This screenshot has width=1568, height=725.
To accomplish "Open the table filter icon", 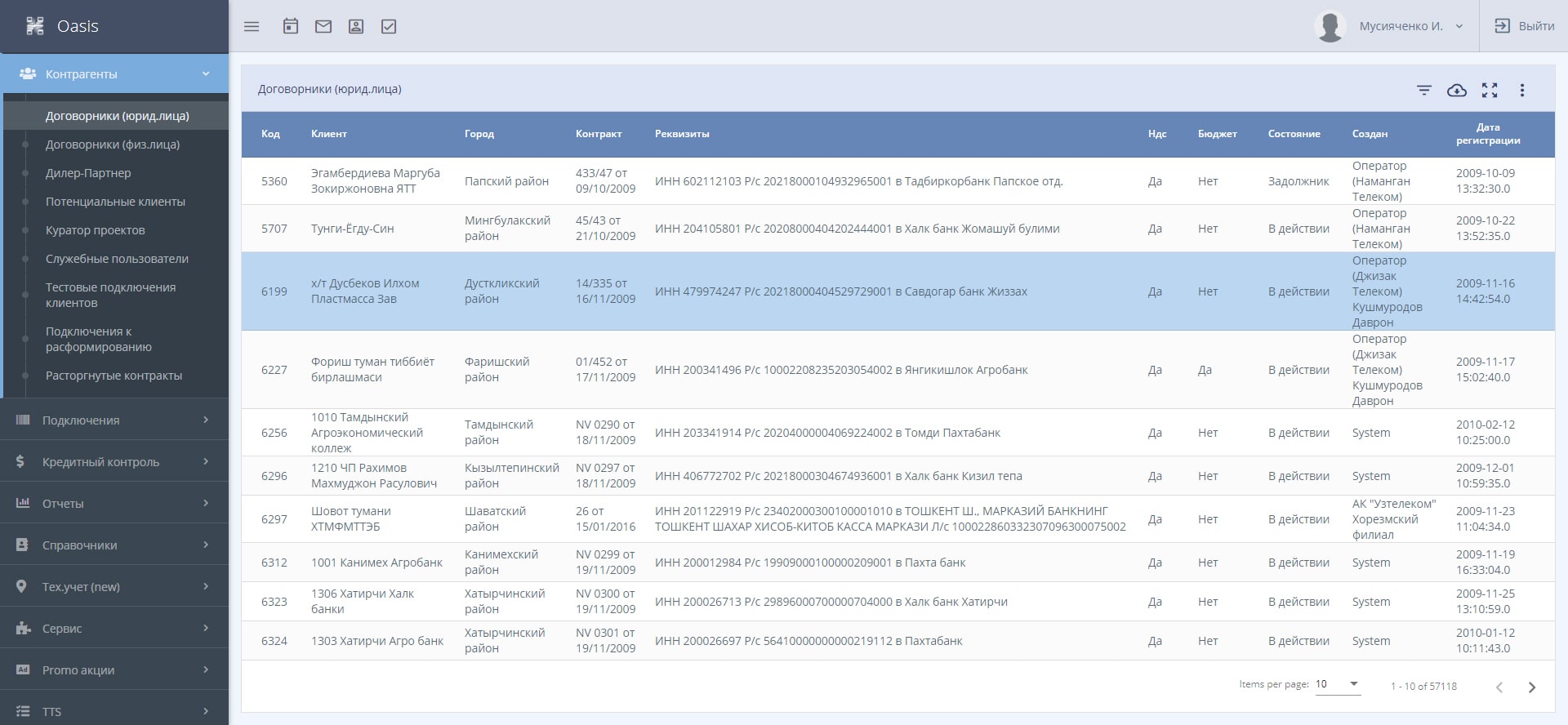I will click(1424, 91).
